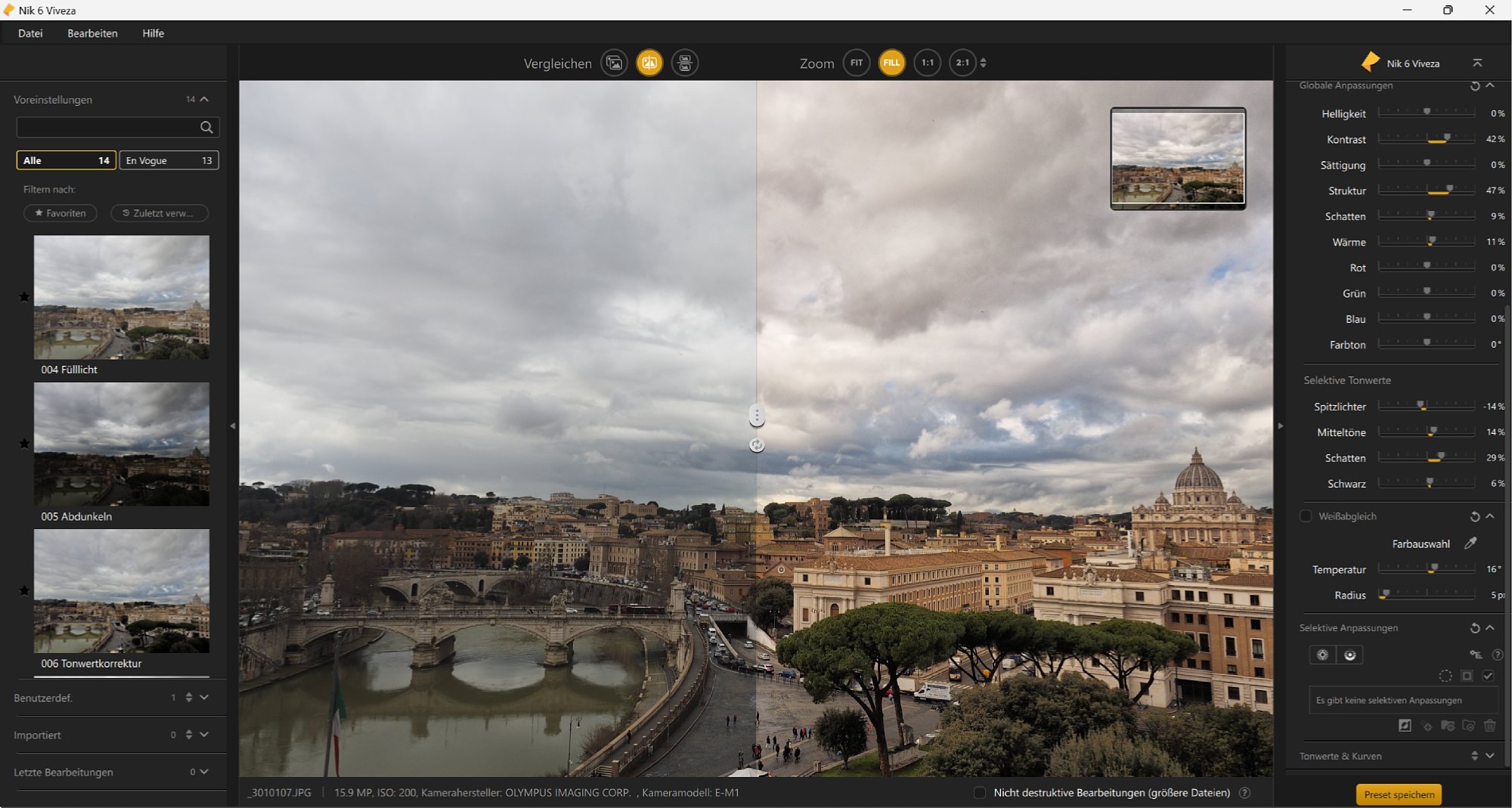Set zoom to 2:1
The height and width of the screenshot is (808, 1512).
pos(962,63)
